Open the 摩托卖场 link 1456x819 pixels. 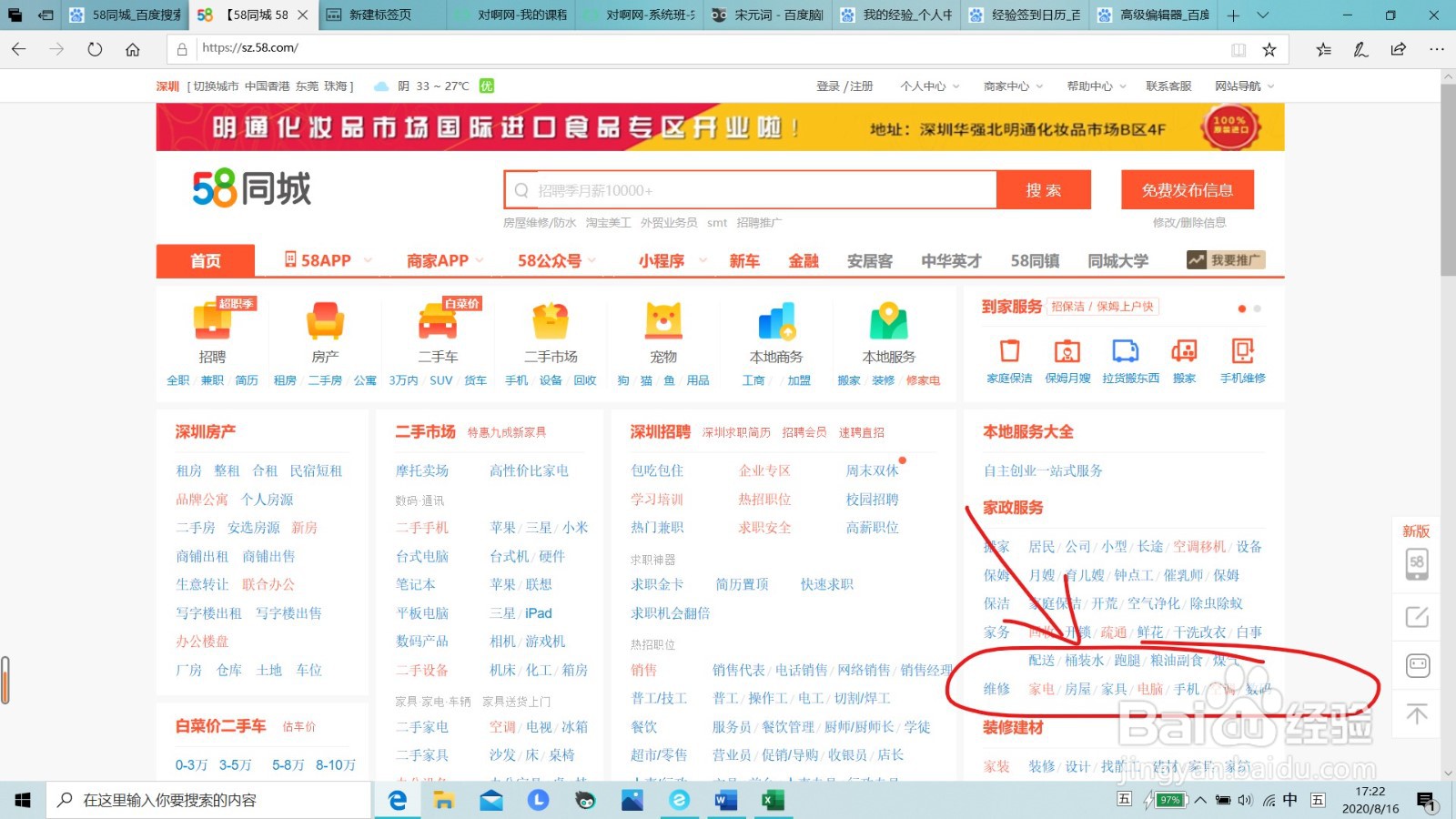click(422, 470)
